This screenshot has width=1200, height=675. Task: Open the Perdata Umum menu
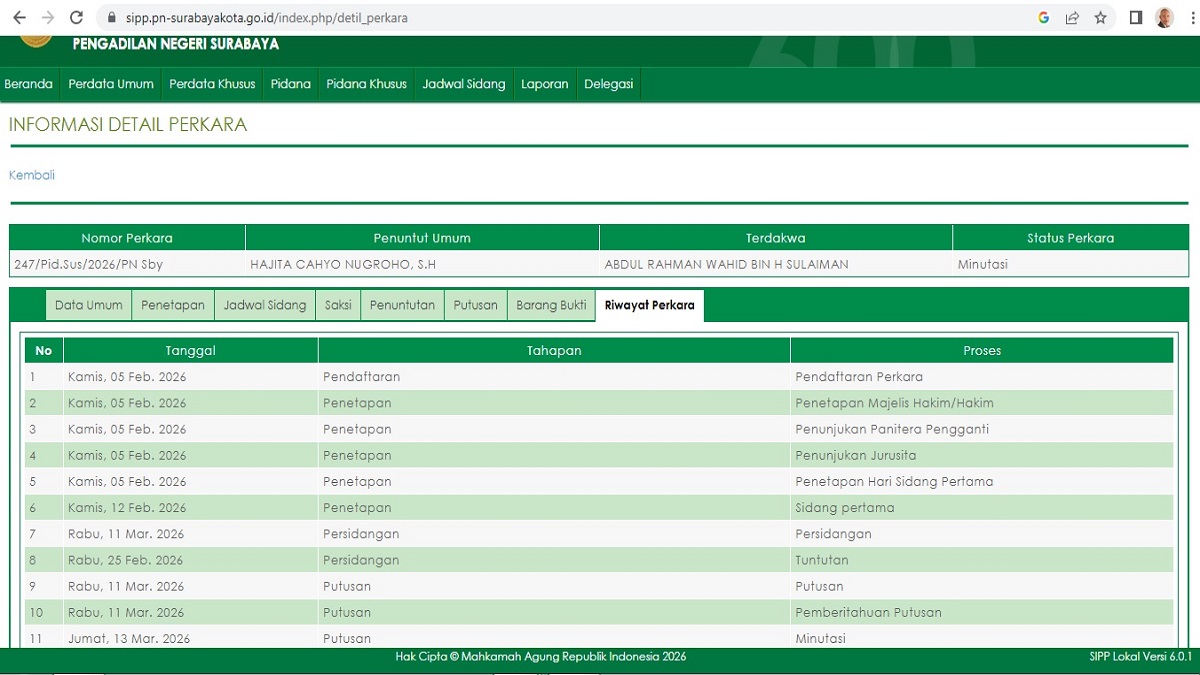click(111, 84)
